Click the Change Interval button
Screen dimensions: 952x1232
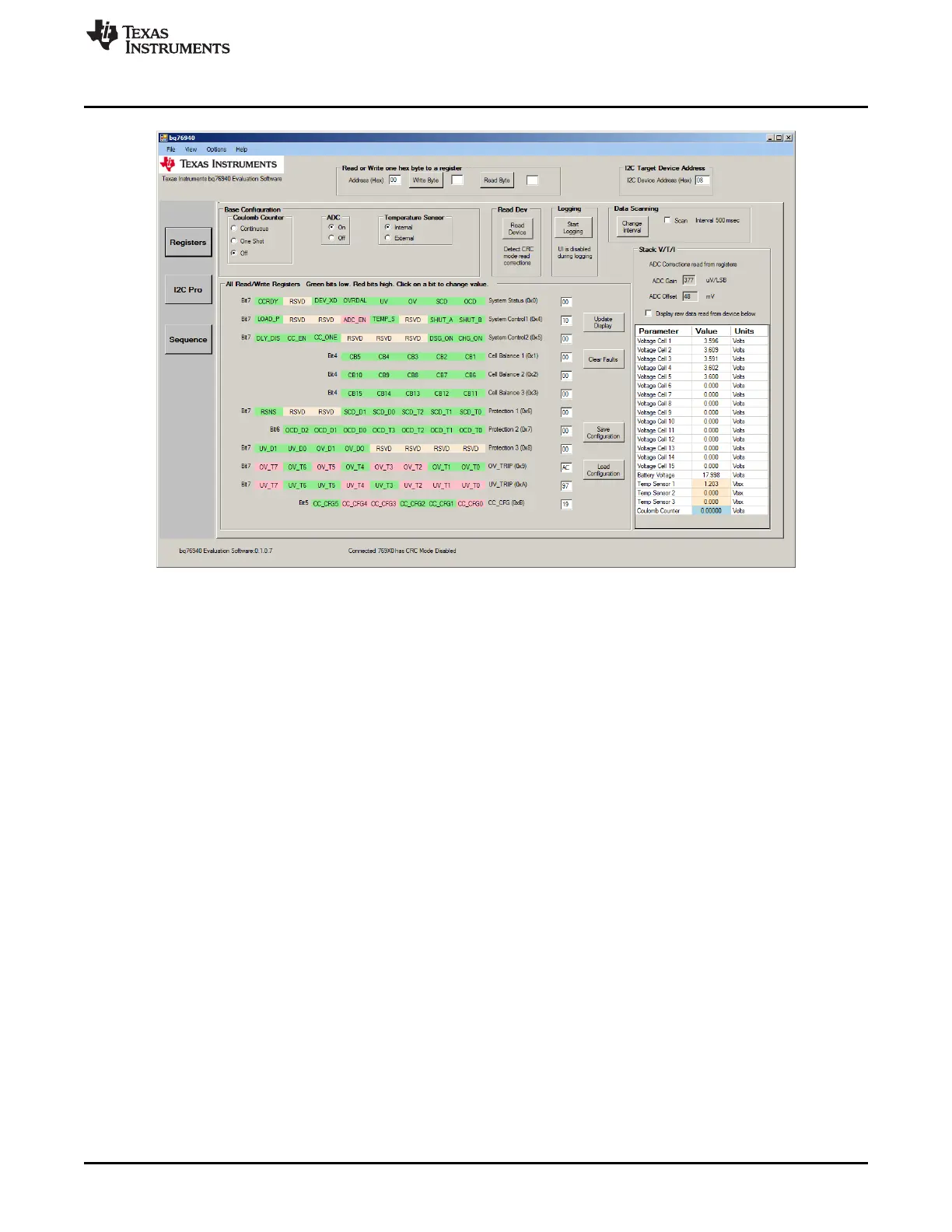(632, 227)
